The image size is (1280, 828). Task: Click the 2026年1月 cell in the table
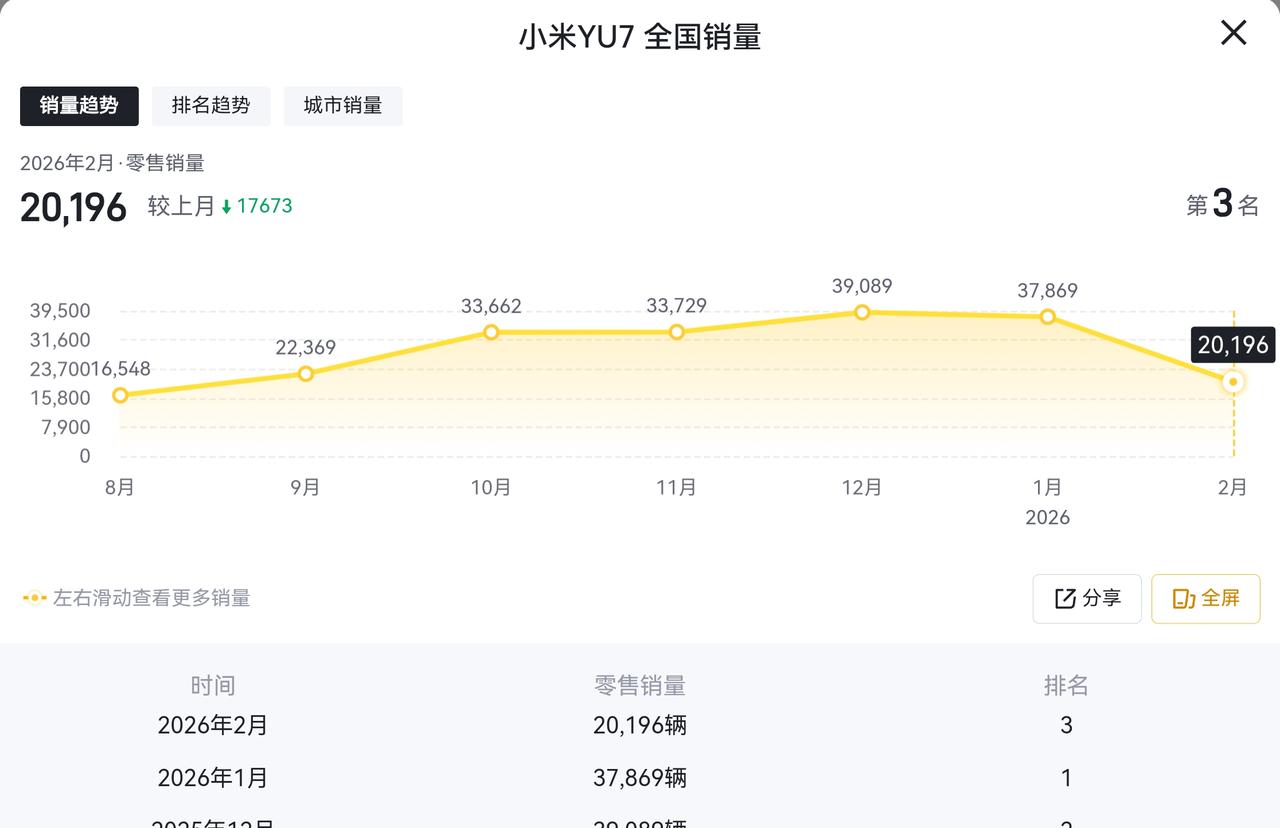pyautogui.click(x=213, y=778)
